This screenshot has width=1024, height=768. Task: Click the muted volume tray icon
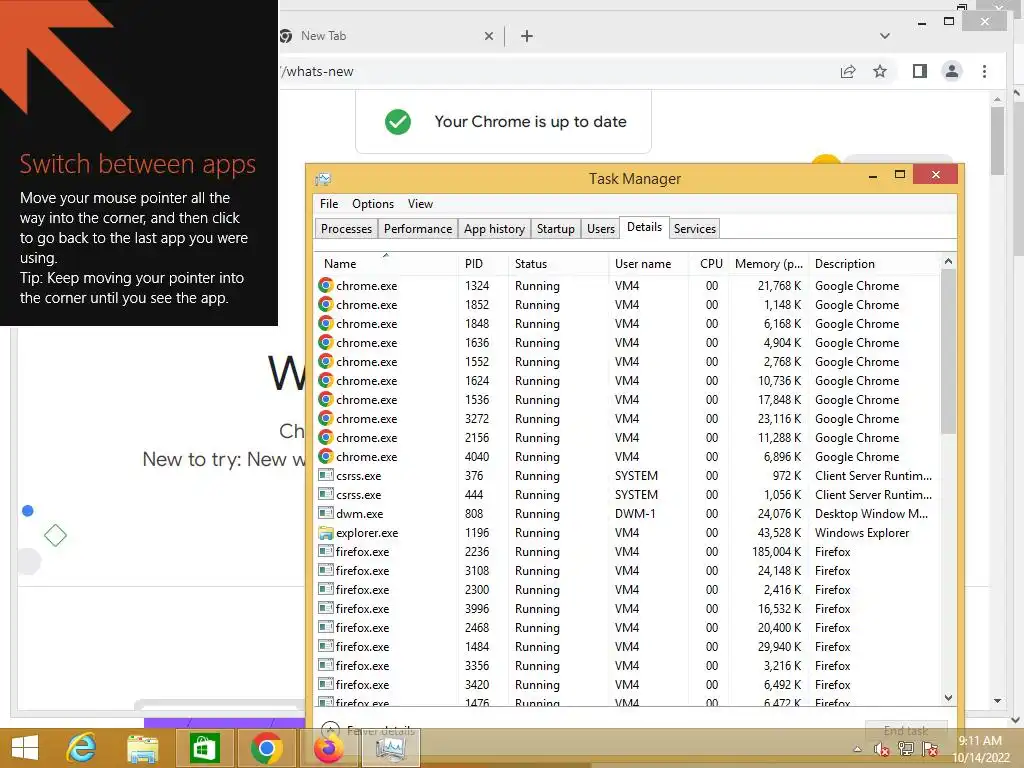[881, 749]
